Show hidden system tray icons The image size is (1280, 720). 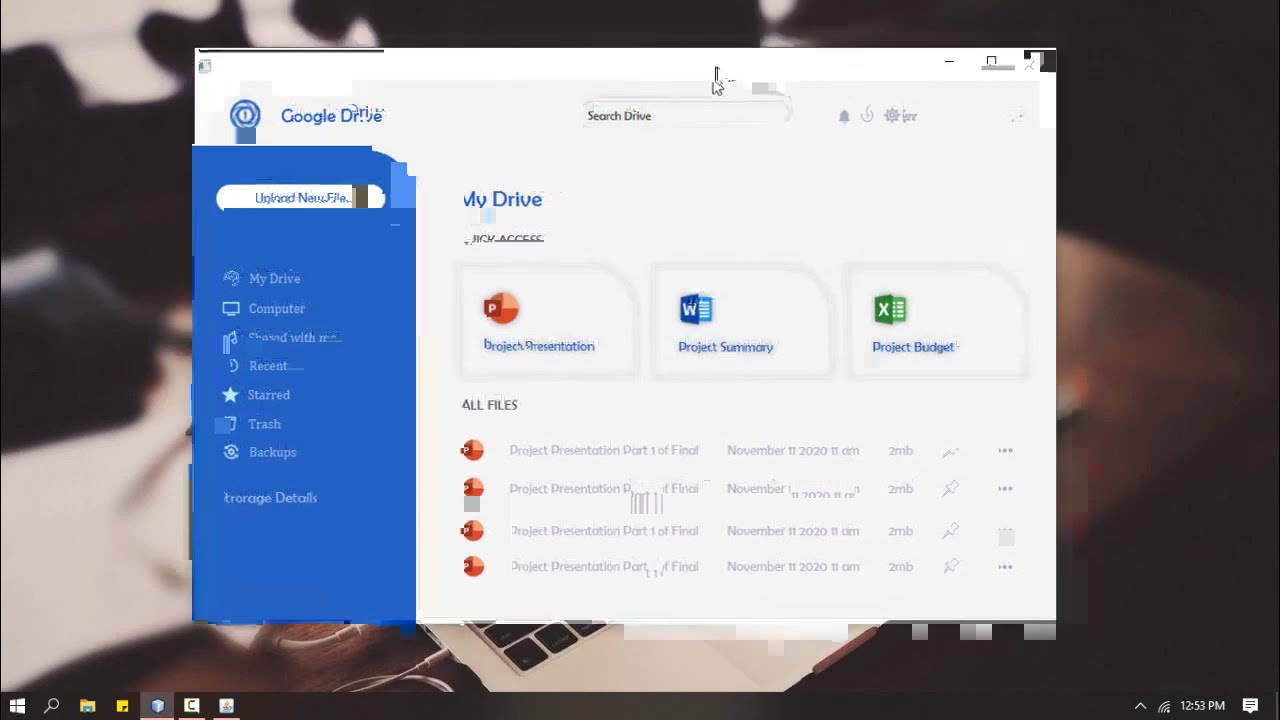[1140, 706]
